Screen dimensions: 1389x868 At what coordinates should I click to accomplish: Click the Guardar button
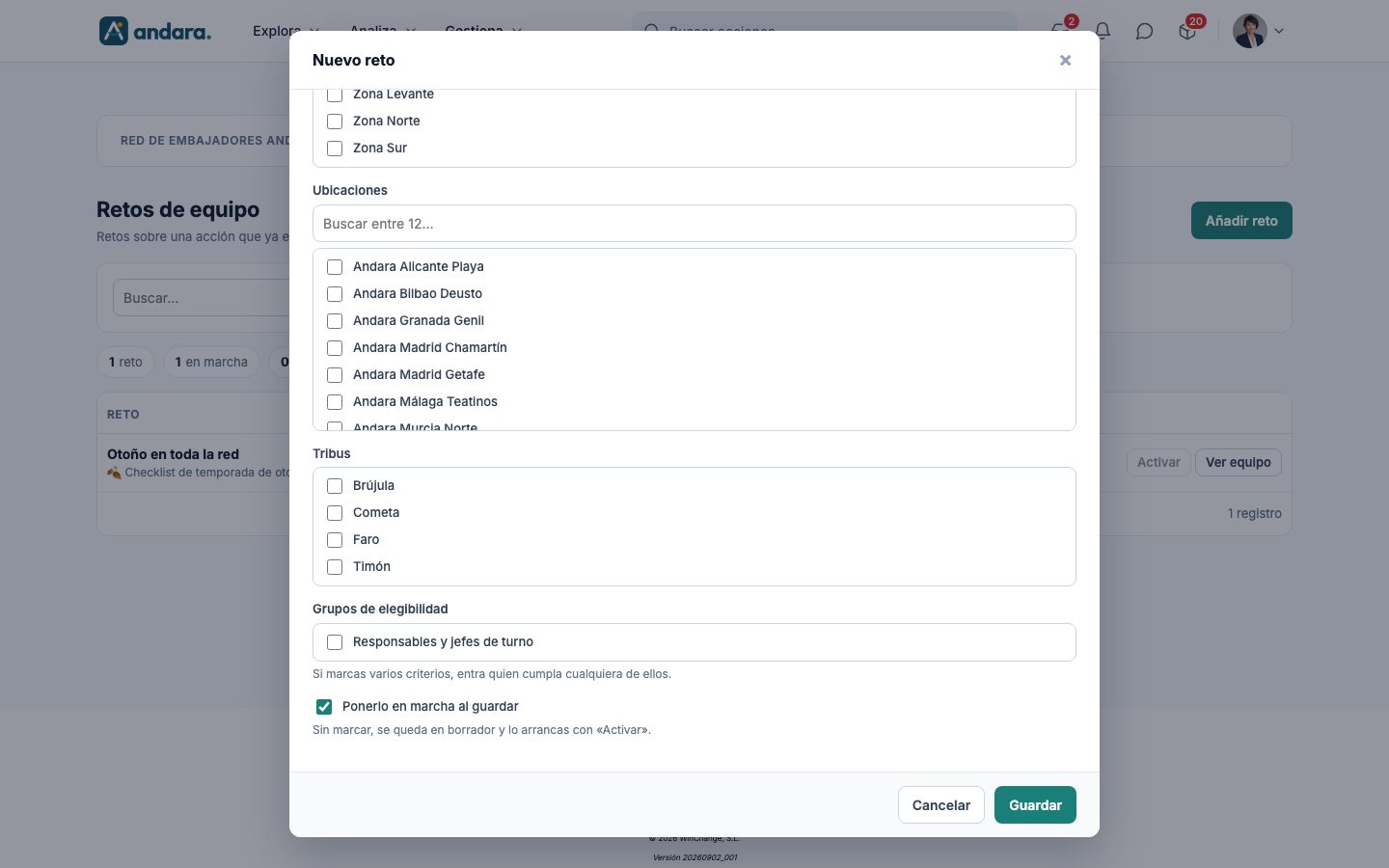click(1035, 805)
